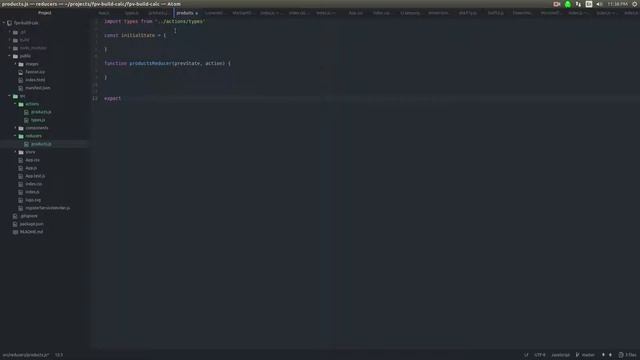The height and width of the screenshot is (360, 640).
Task: Click the manifest.json file icon
Action: 21,88
